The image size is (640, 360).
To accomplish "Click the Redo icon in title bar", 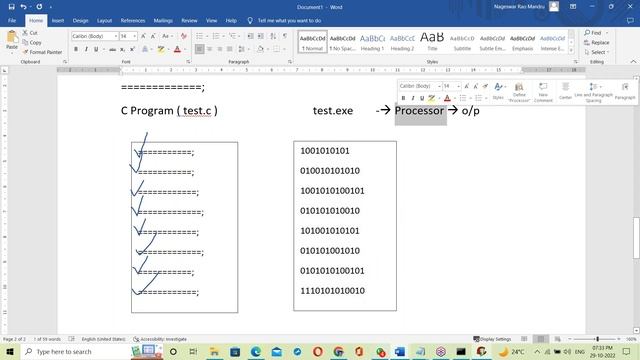I will [39, 7].
